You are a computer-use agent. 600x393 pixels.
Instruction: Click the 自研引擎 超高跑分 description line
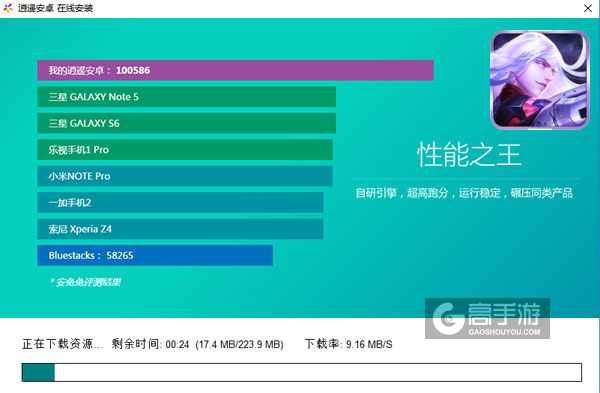pos(464,193)
